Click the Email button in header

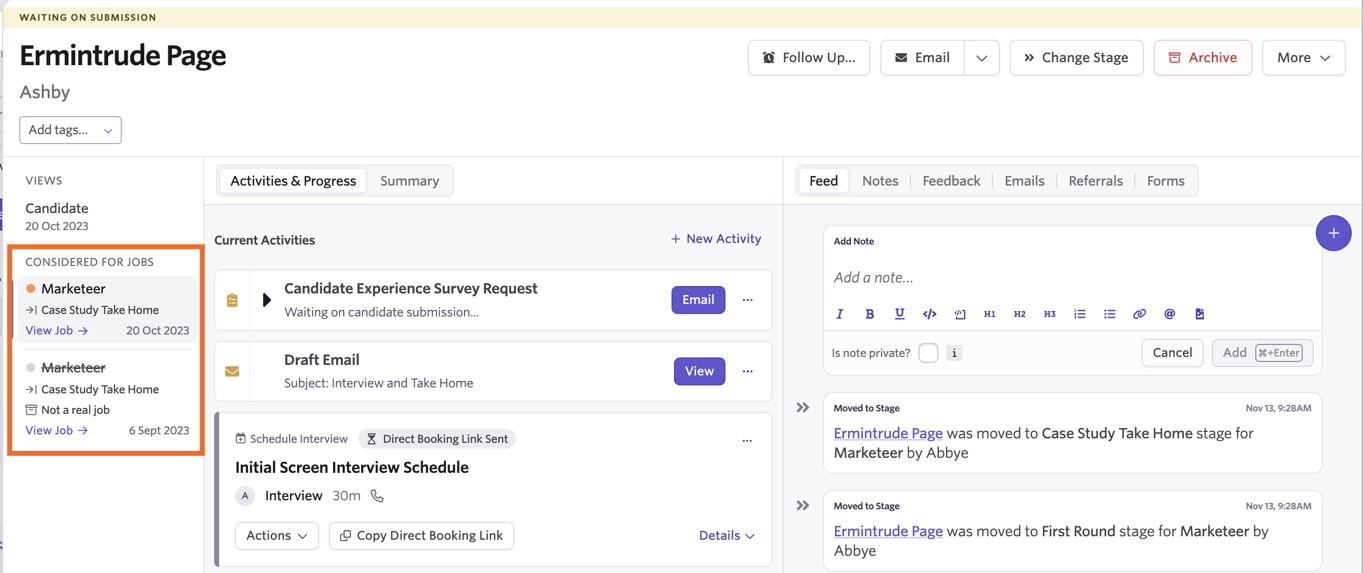(922, 58)
